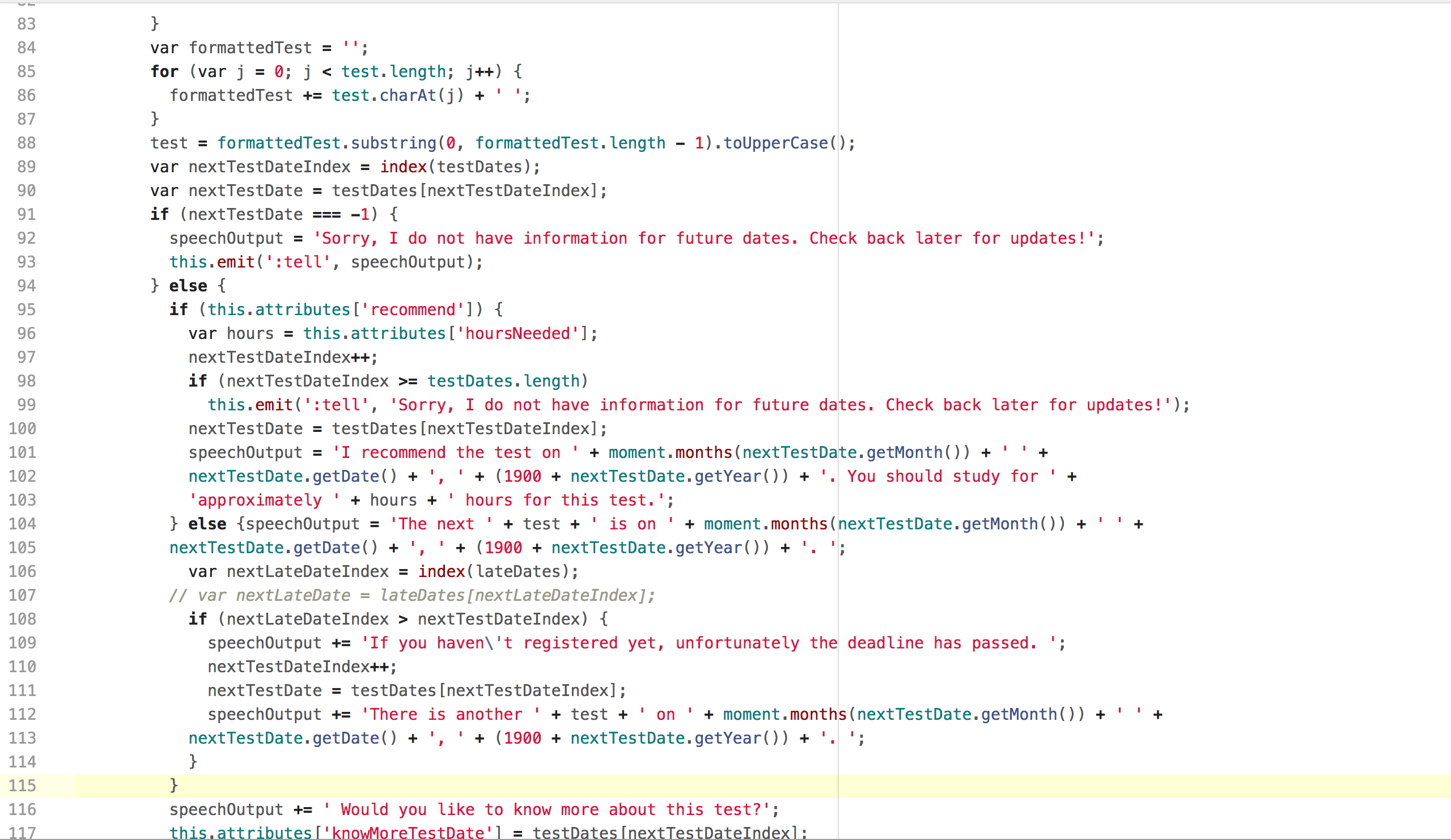Click line number 107 in the gutter
Screen dimensions: 1451x840
pyautogui.click(x=22, y=595)
